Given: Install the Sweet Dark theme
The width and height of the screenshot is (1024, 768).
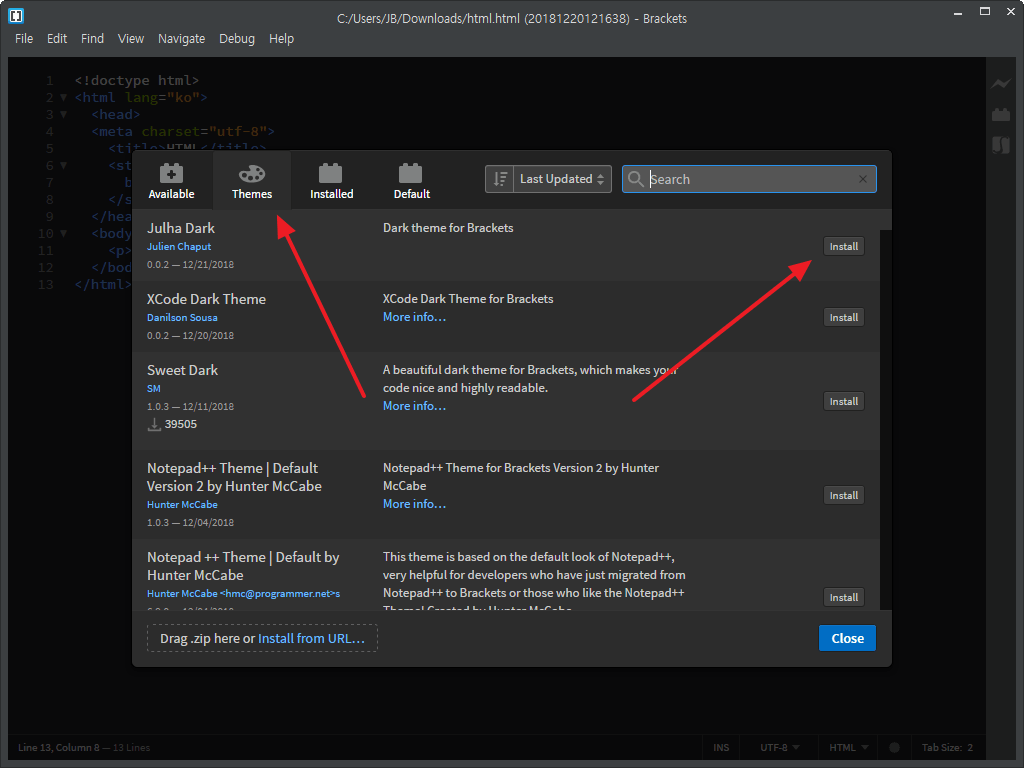Looking at the screenshot, I should (844, 401).
